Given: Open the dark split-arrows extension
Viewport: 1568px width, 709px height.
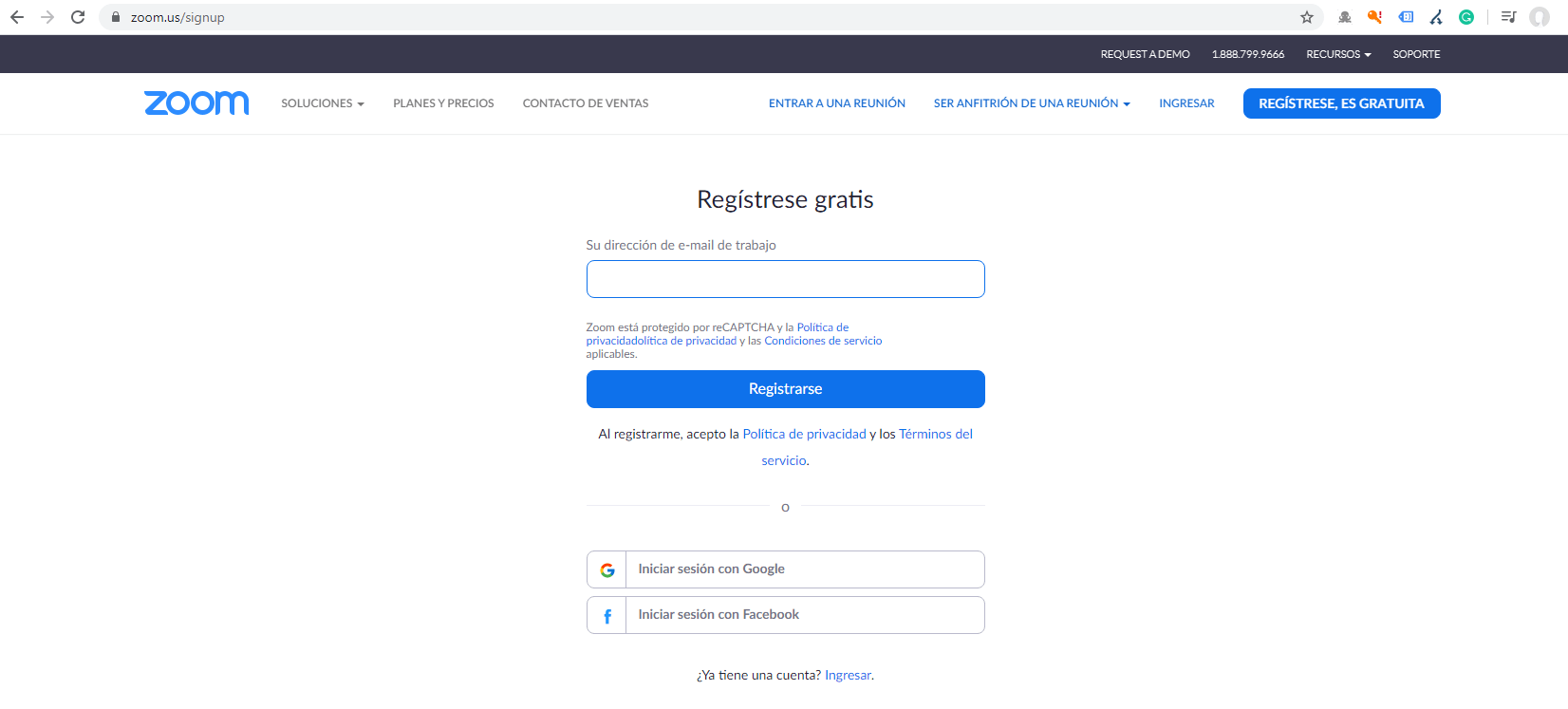Looking at the screenshot, I should tap(1436, 17).
